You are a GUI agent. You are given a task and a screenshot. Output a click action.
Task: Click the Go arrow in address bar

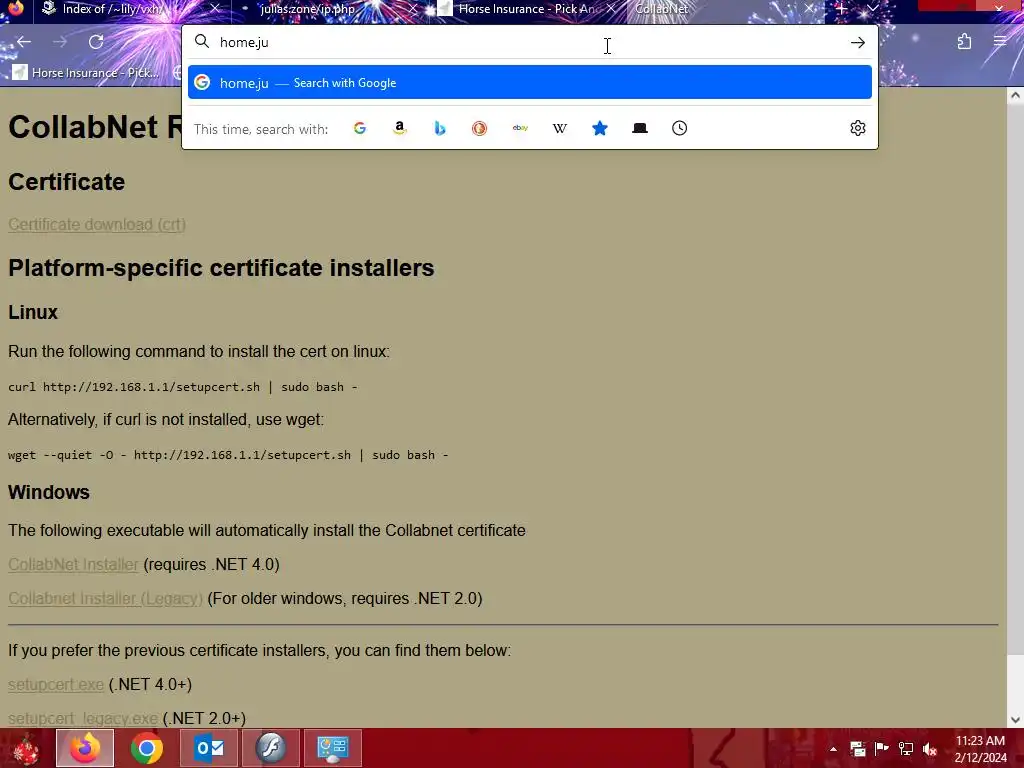click(x=857, y=42)
